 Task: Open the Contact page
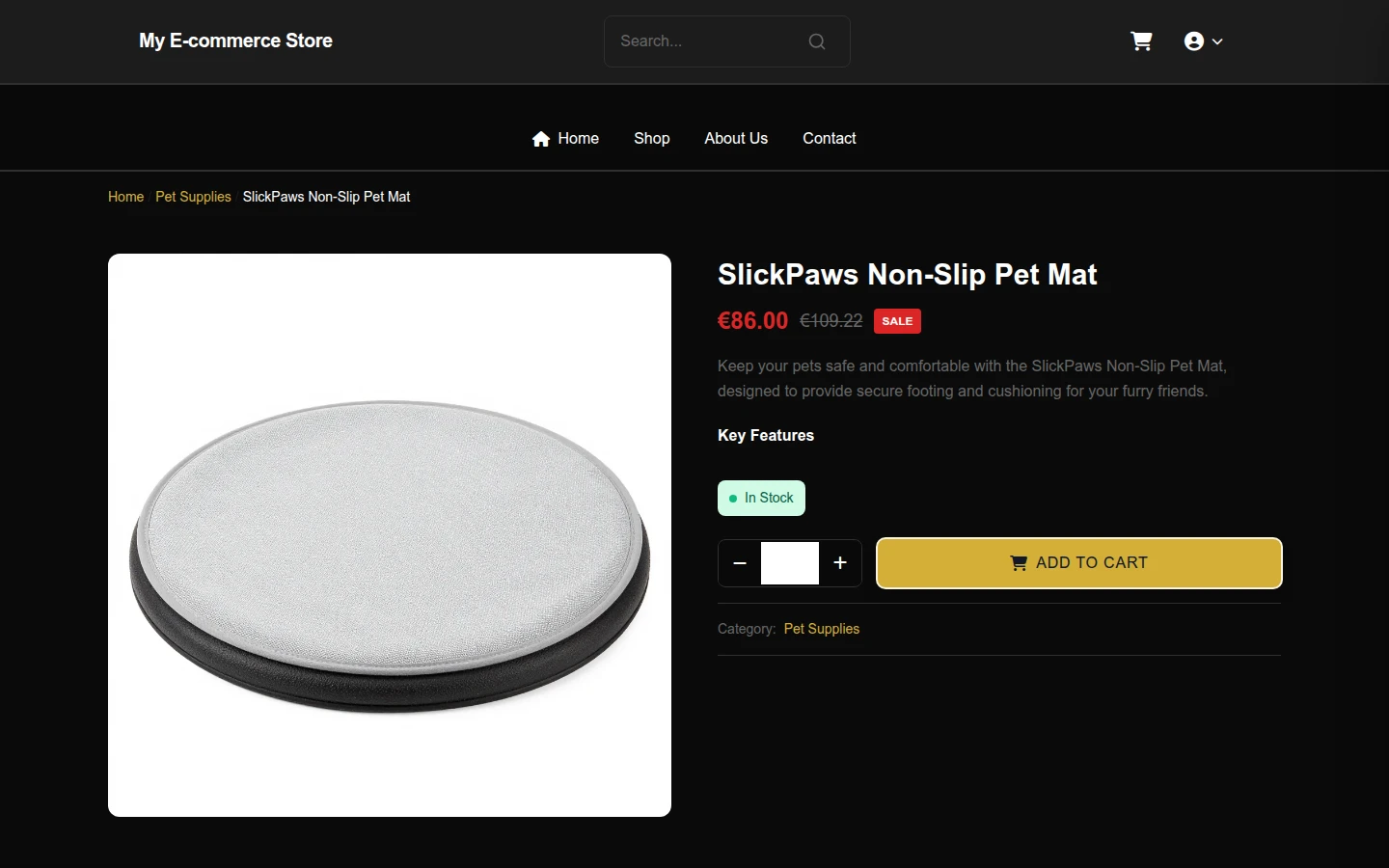(830, 139)
